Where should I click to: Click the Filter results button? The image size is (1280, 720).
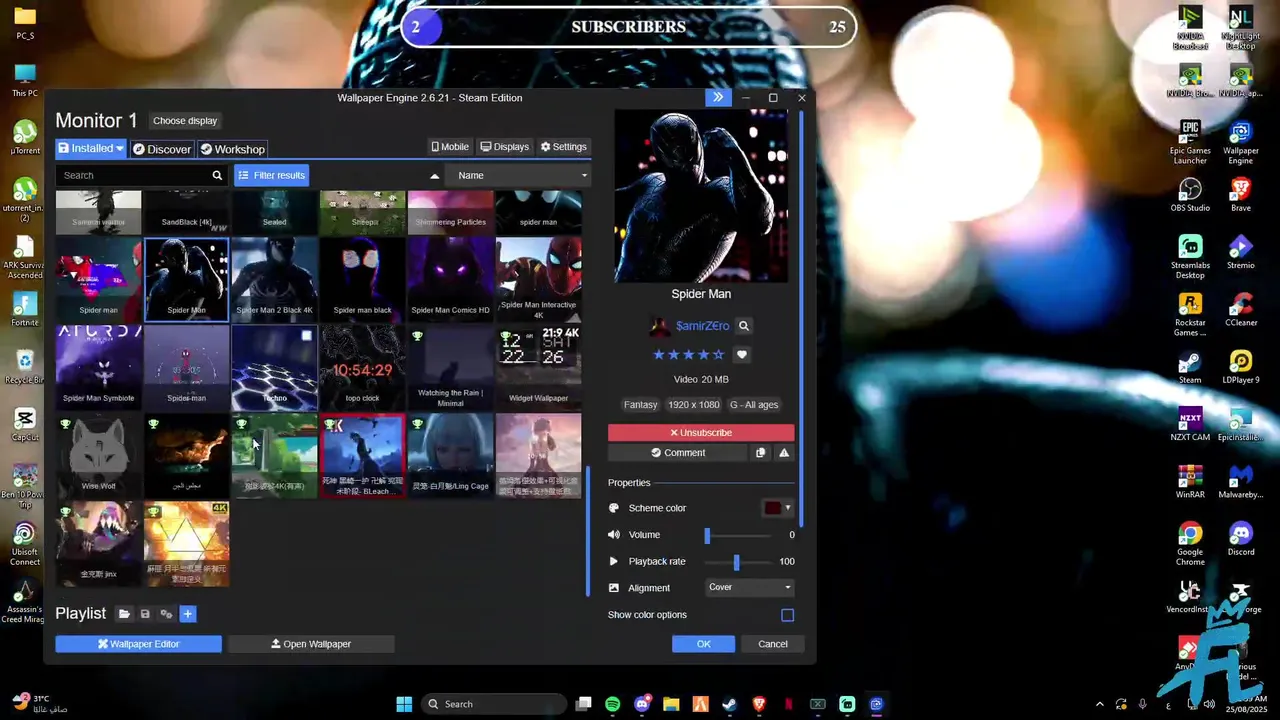tap(272, 176)
